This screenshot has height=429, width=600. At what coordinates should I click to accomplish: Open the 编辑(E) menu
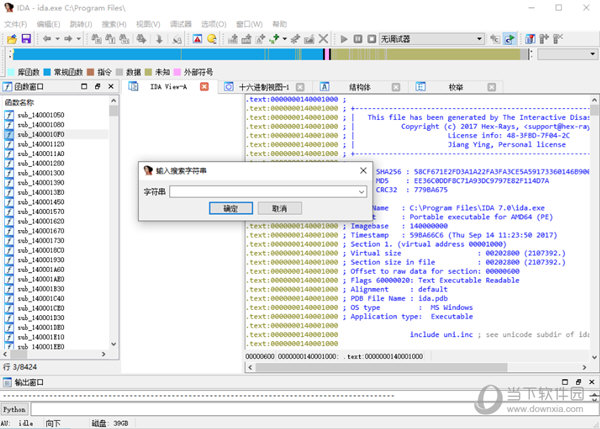tap(48, 24)
